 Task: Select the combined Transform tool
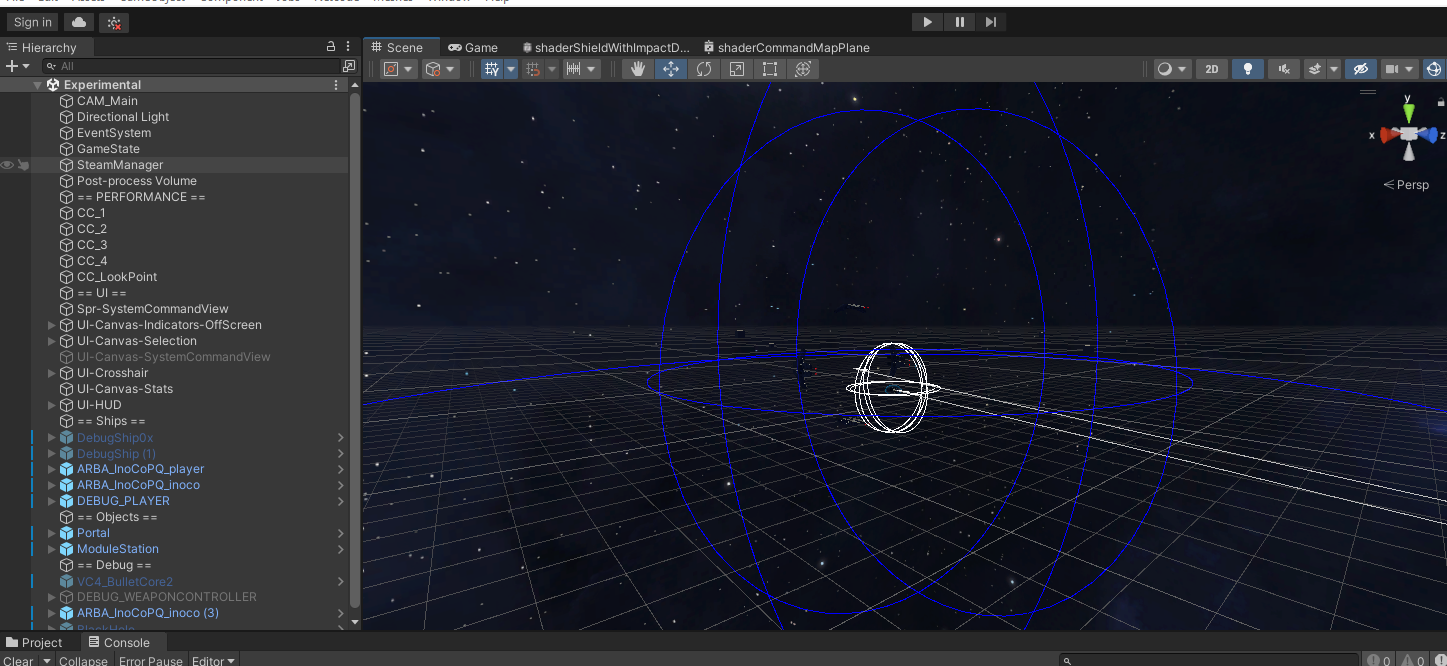pyautogui.click(x=802, y=69)
